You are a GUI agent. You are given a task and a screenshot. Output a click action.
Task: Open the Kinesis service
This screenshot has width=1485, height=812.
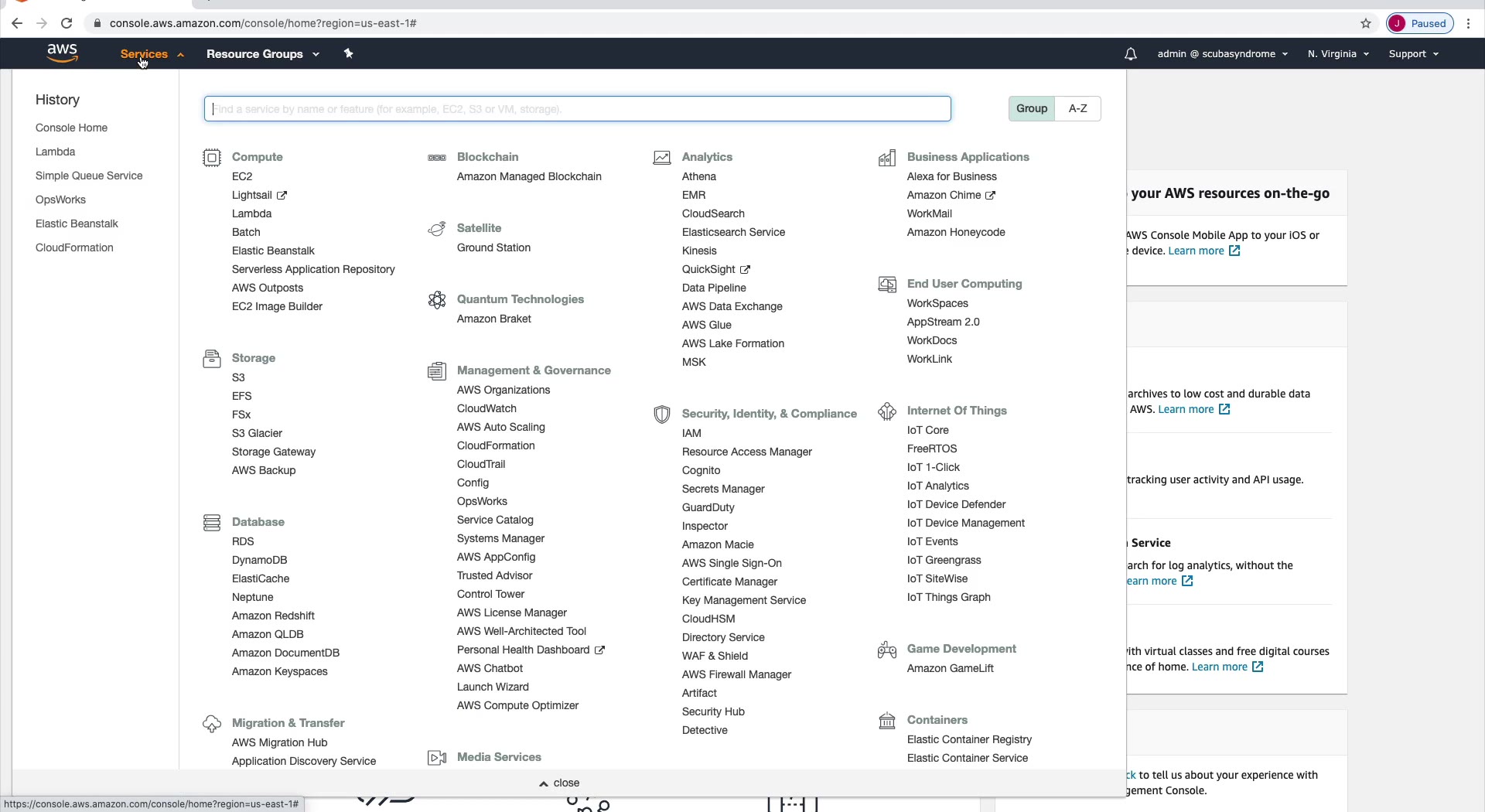point(699,251)
